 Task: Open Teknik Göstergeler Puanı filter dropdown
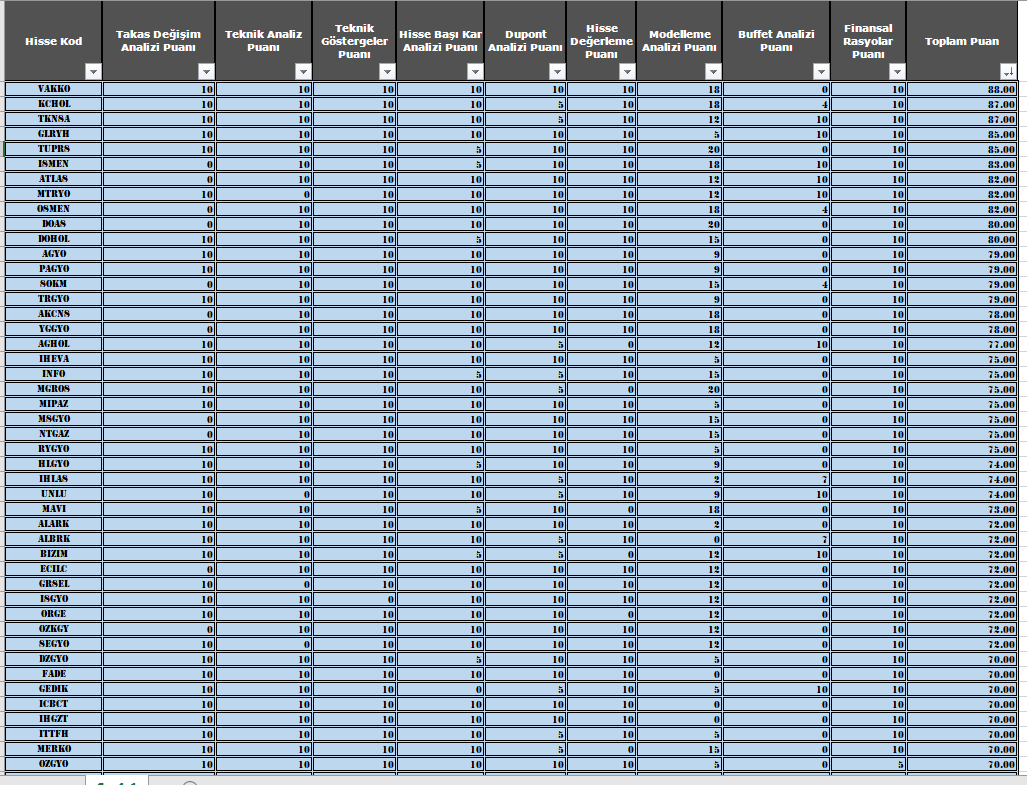388,71
